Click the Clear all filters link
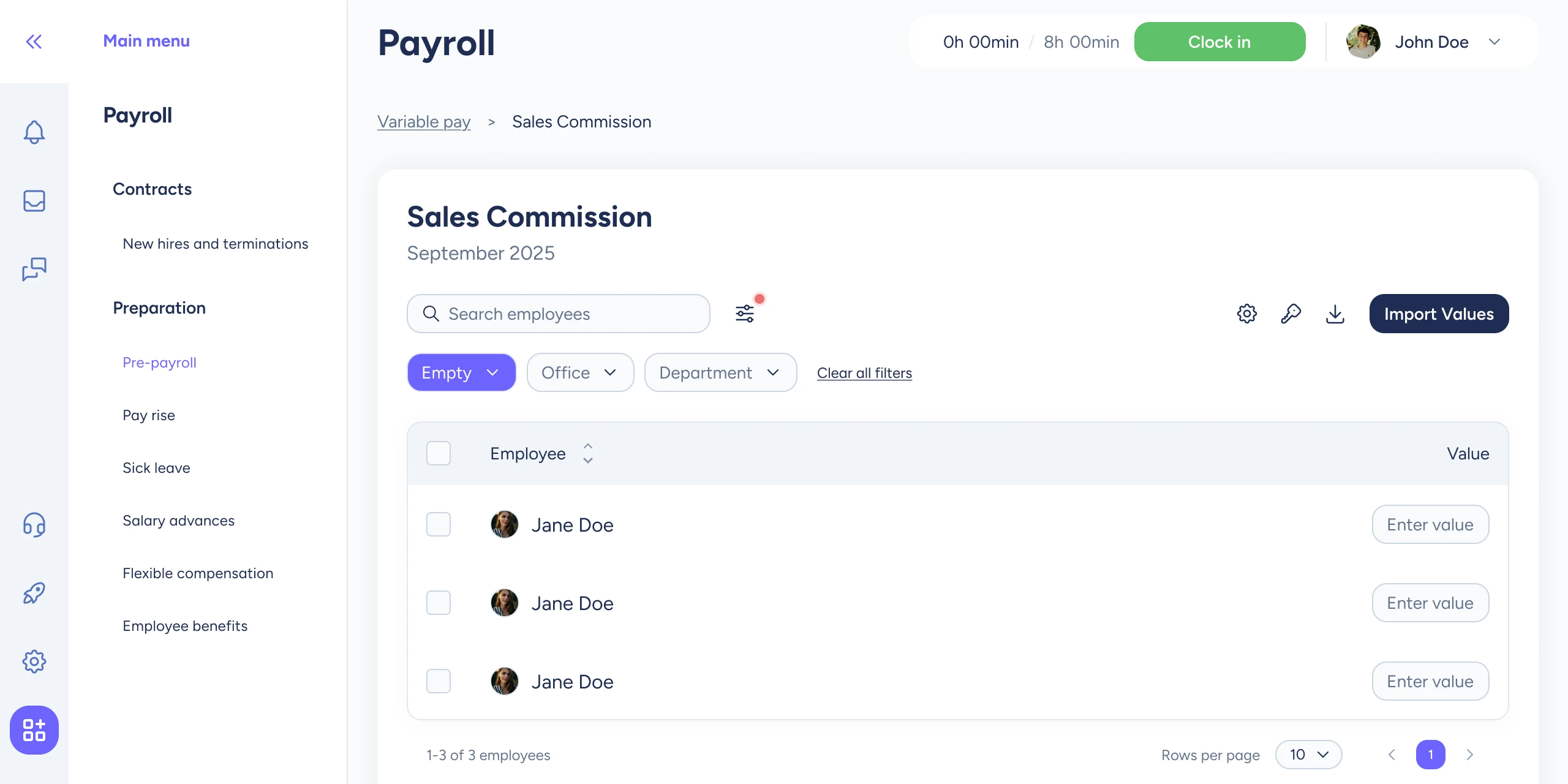1568x784 pixels. coord(864,373)
